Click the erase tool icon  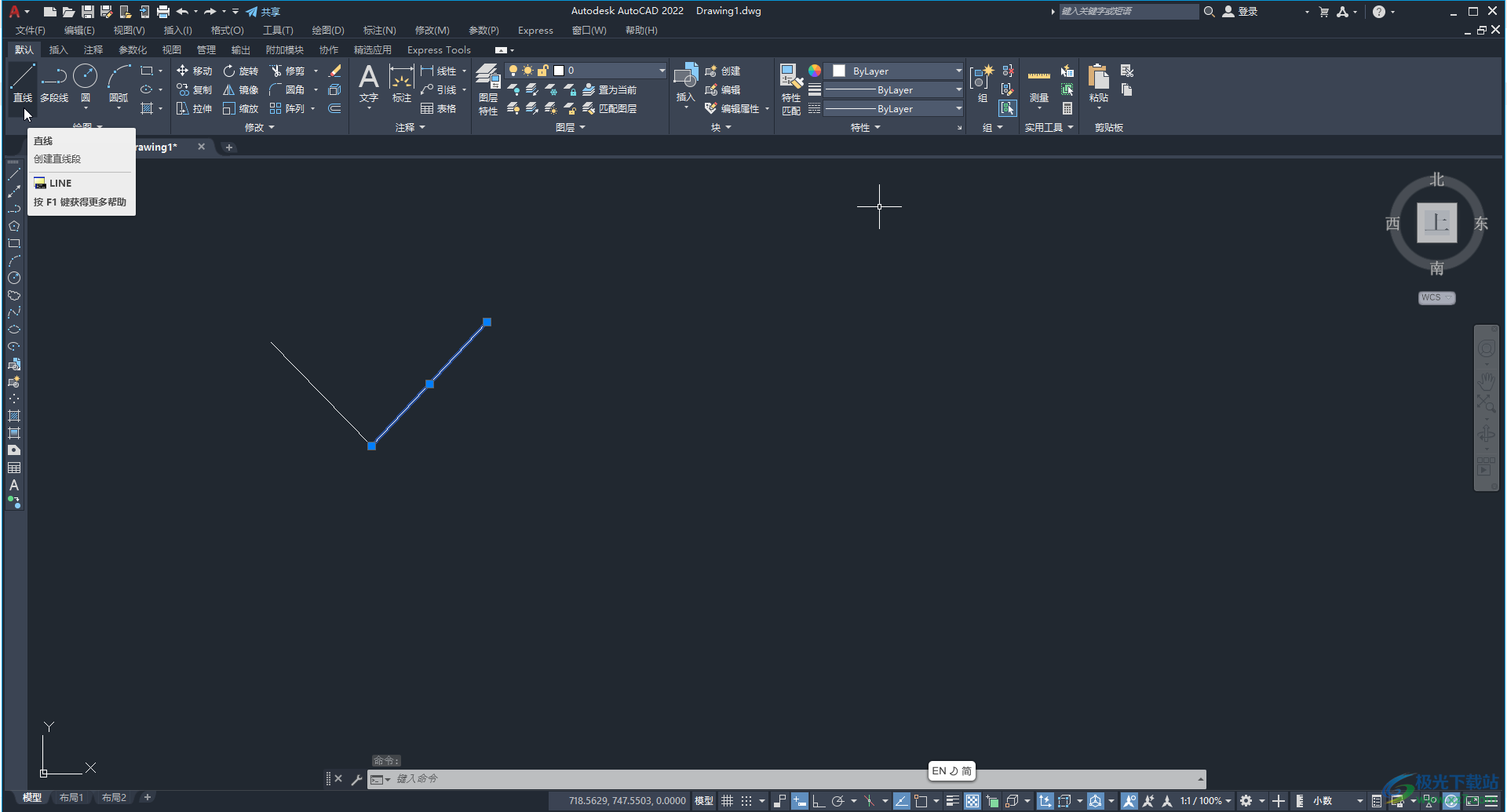(334, 71)
